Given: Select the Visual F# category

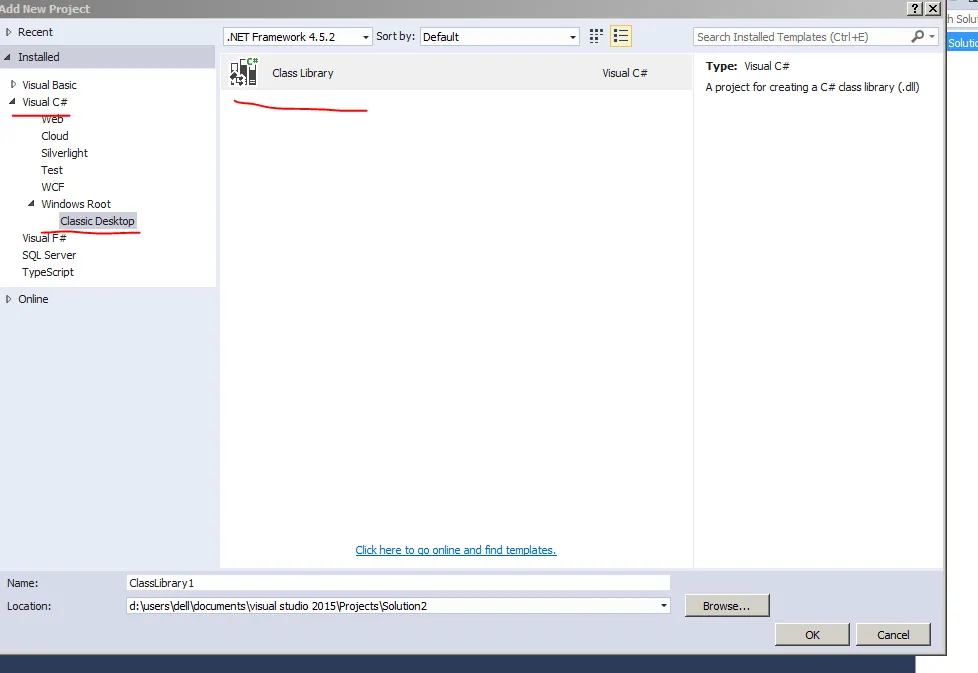Looking at the screenshot, I should [44, 238].
